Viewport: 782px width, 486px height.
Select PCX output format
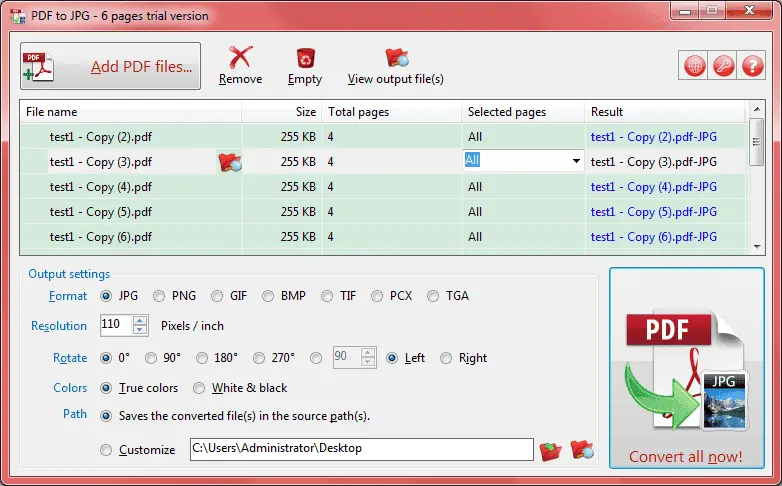pyautogui.click(x=377, y=296)
